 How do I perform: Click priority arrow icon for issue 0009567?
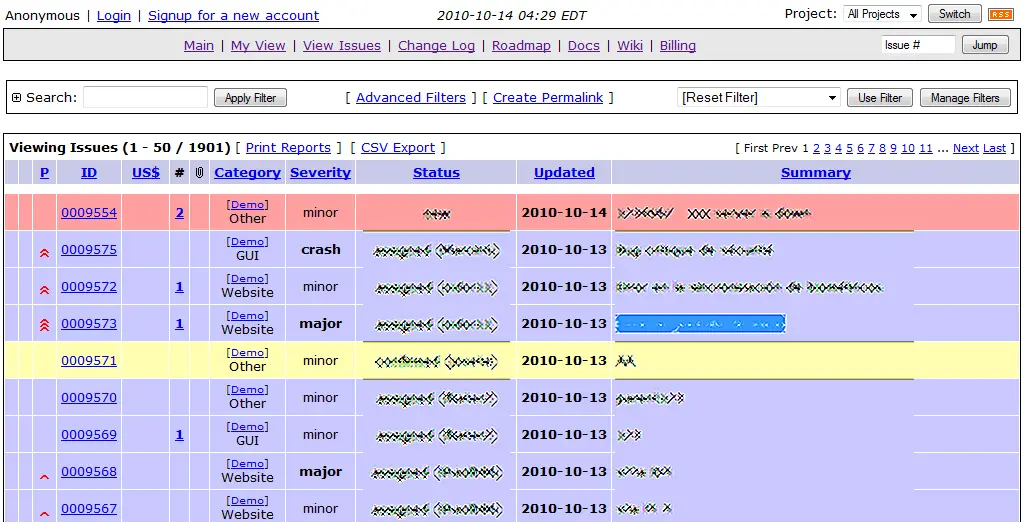pos(44,511)
